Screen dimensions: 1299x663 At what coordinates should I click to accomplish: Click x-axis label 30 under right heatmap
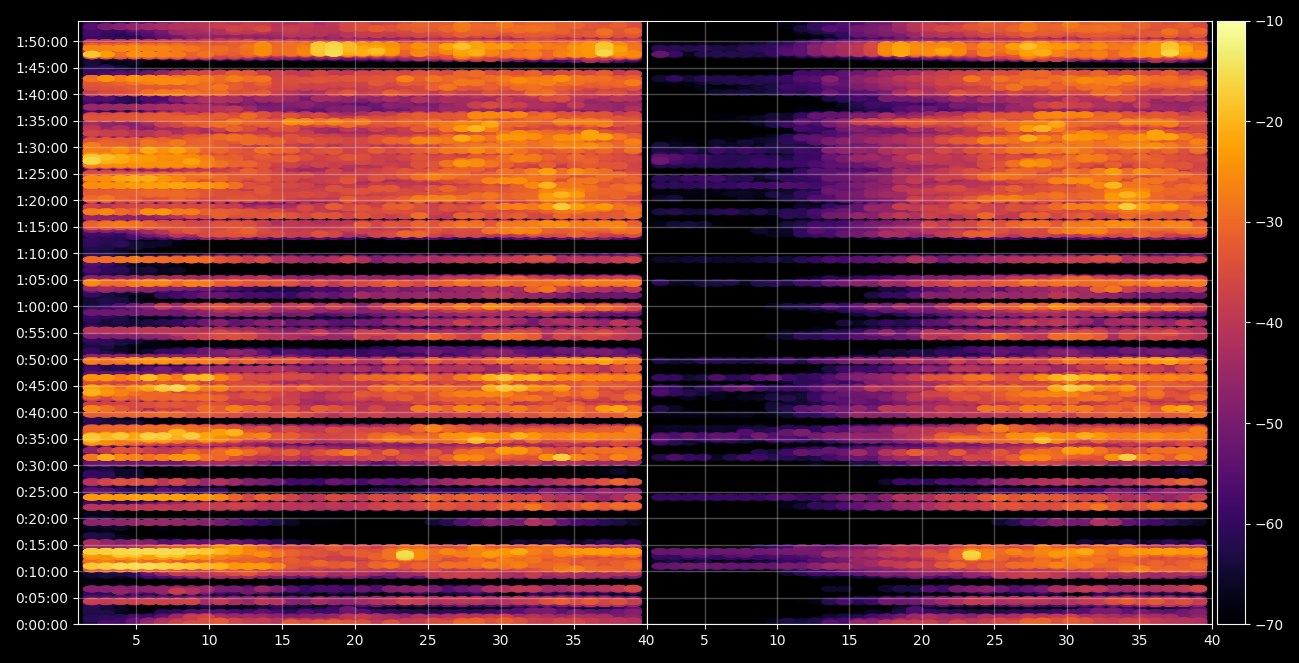point(1067,641)
